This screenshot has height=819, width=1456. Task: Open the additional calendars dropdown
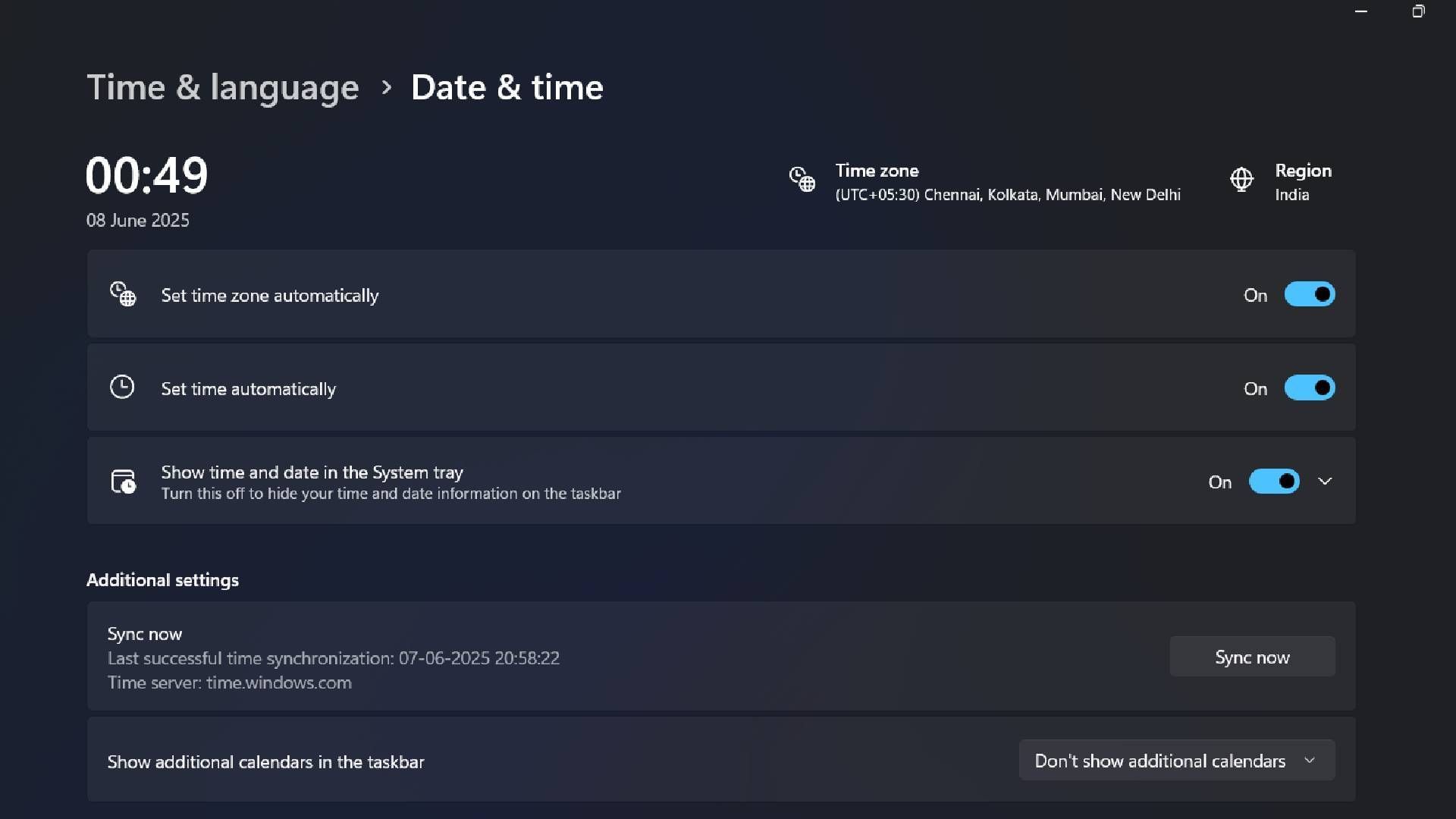1176,761
